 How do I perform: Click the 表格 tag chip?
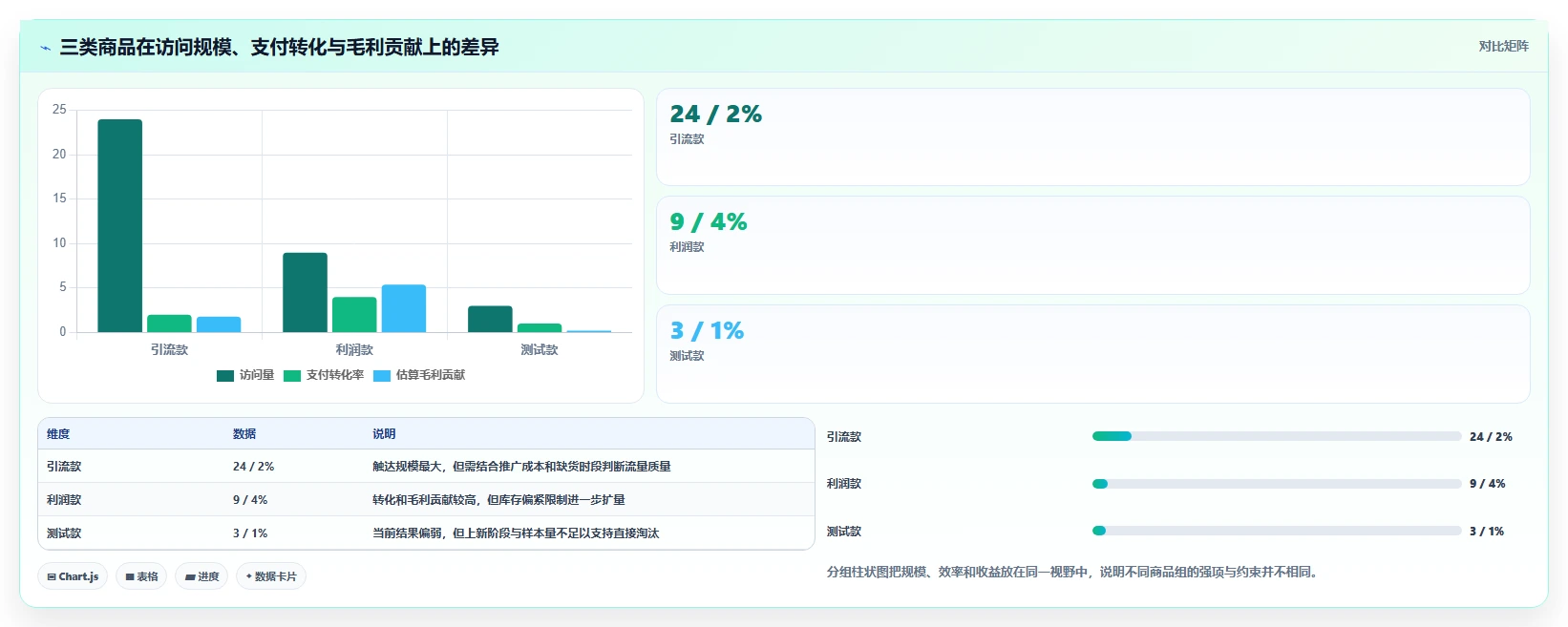click(141, 576)
